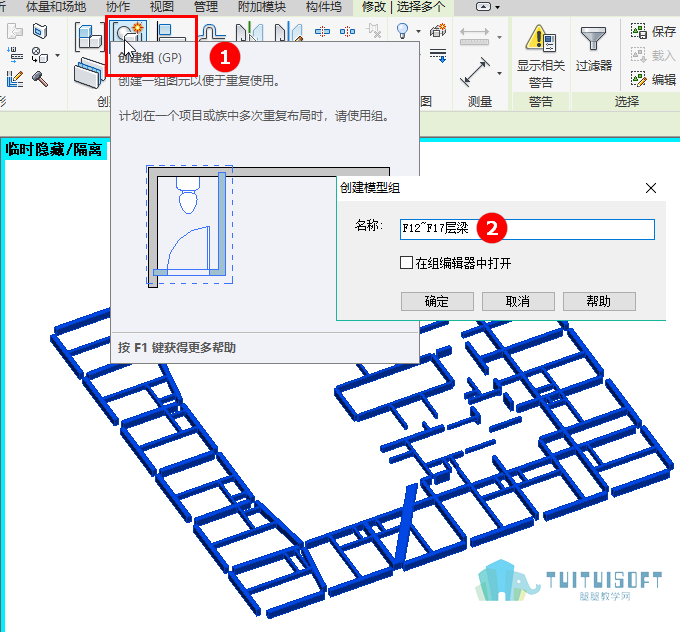Open dropdown beside ribbon minimize button
The height and width of the screenshot is (632, 680).
pos(497,7)
